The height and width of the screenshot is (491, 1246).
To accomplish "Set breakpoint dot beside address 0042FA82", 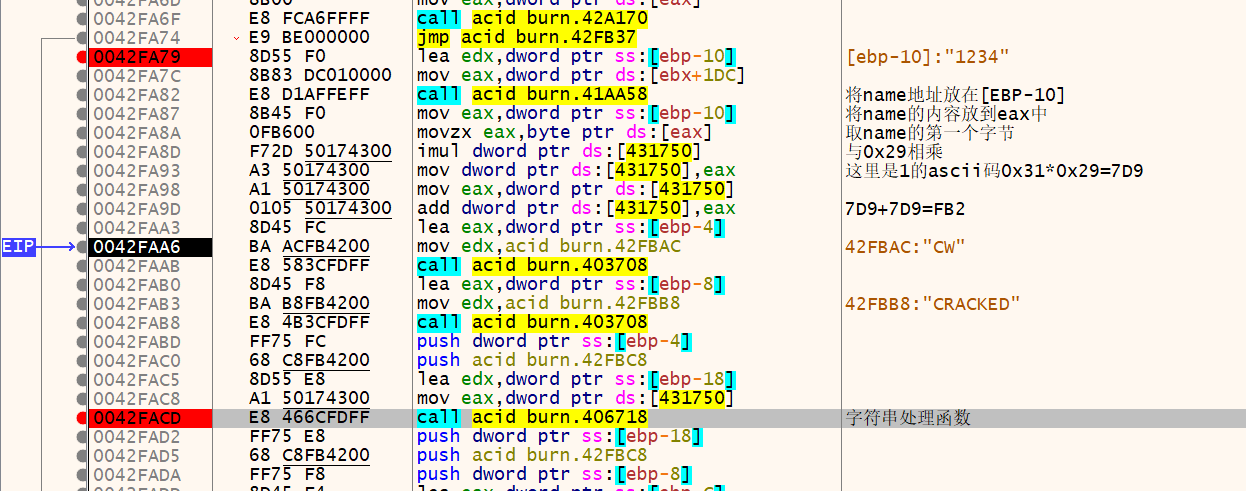I will [82, 95].
